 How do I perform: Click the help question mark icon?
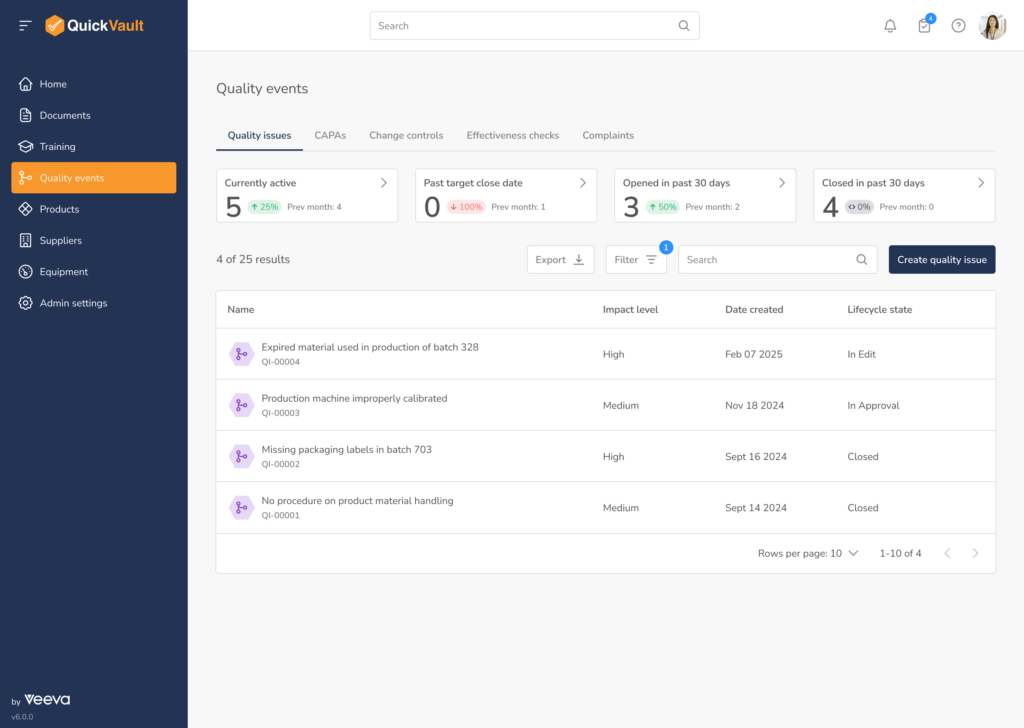coord(958,26)
